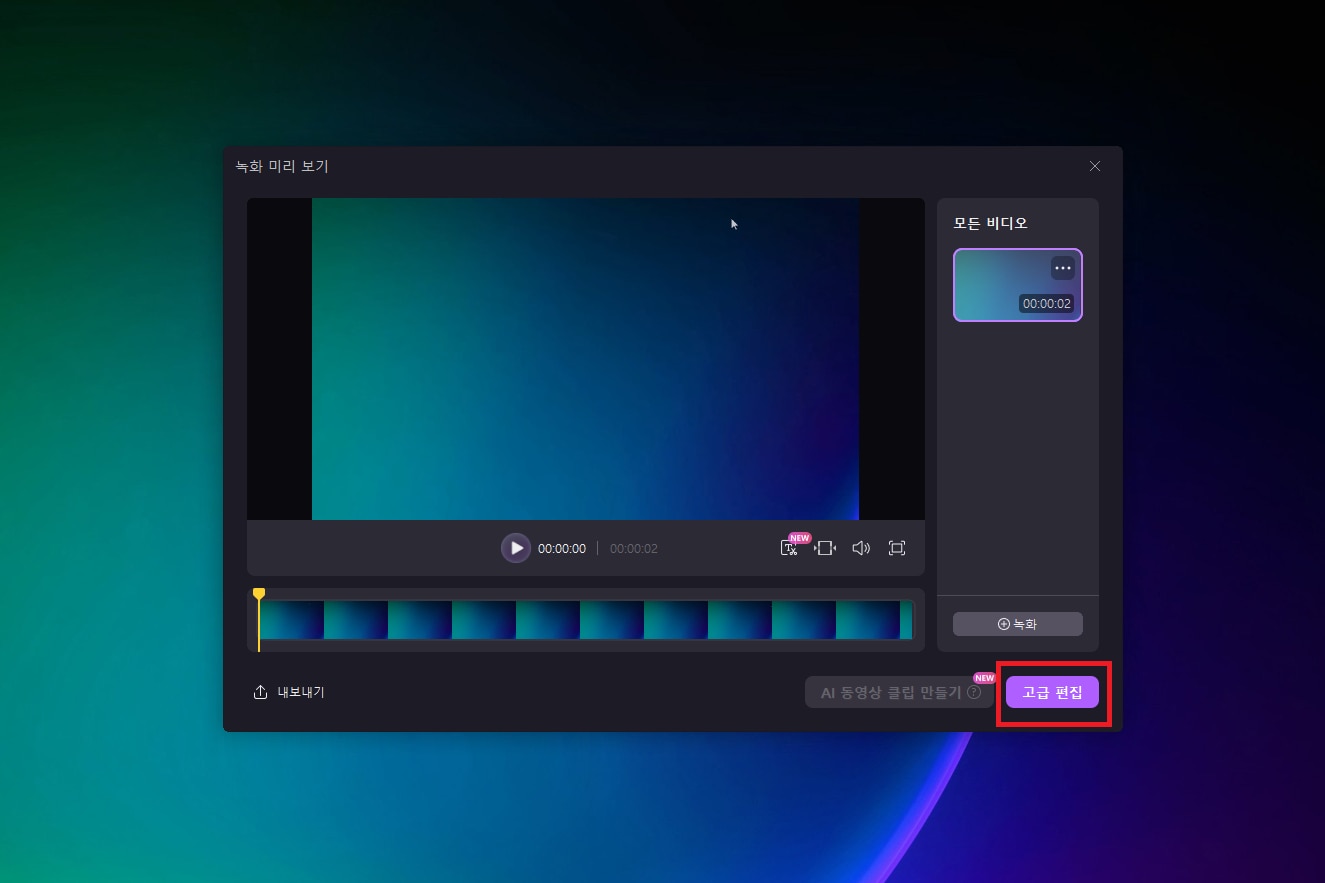The image size is (1325, 883).
Task: Play the recorded video preview
Action: 516,548
